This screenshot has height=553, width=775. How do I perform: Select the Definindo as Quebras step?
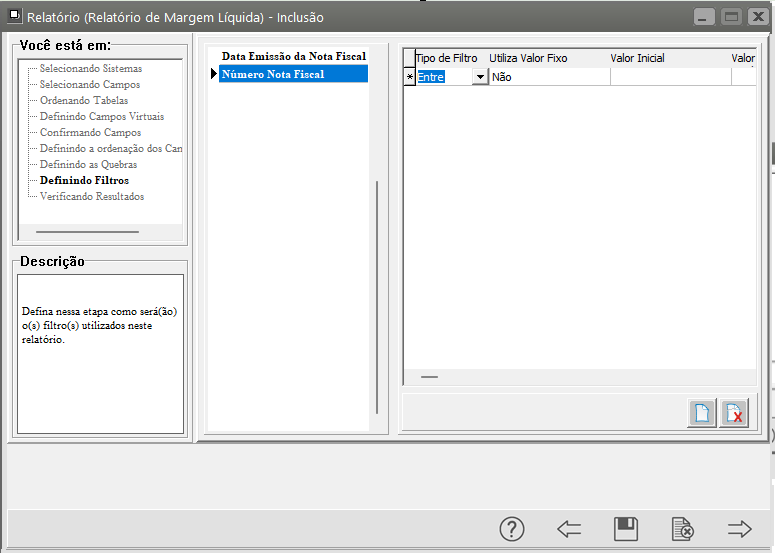pos(88,164)
